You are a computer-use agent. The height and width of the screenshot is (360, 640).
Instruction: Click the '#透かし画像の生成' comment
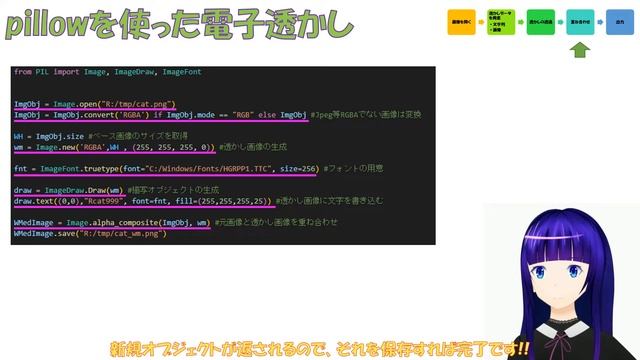253,147
